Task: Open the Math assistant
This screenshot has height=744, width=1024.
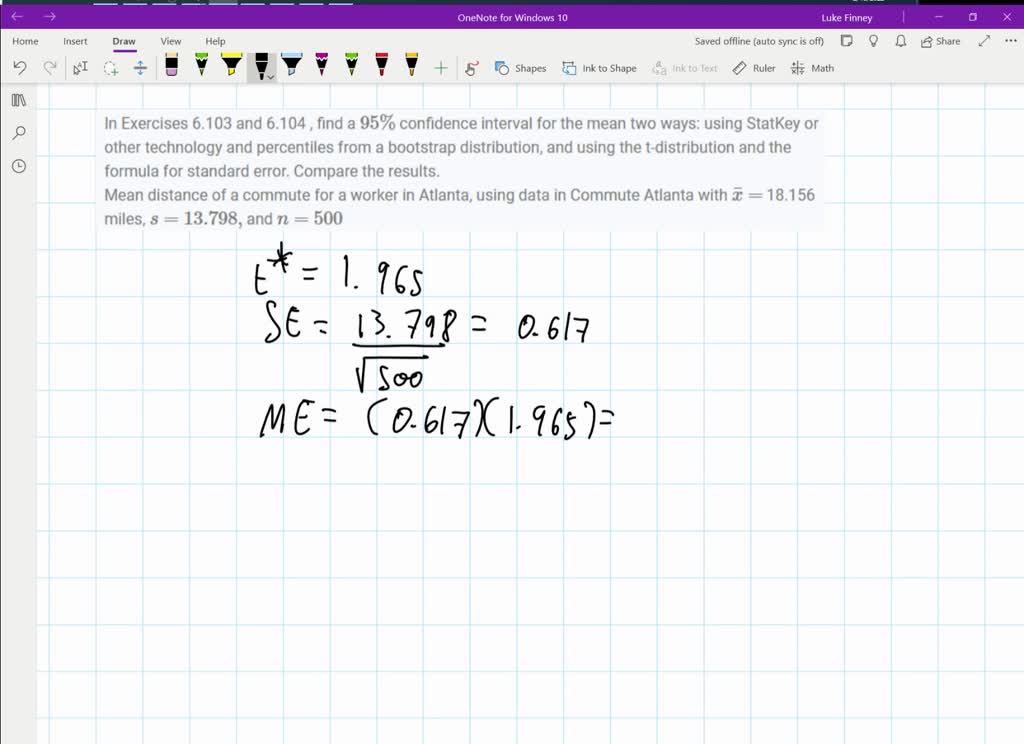Action: pyautogui.click(x=812, y=68)
